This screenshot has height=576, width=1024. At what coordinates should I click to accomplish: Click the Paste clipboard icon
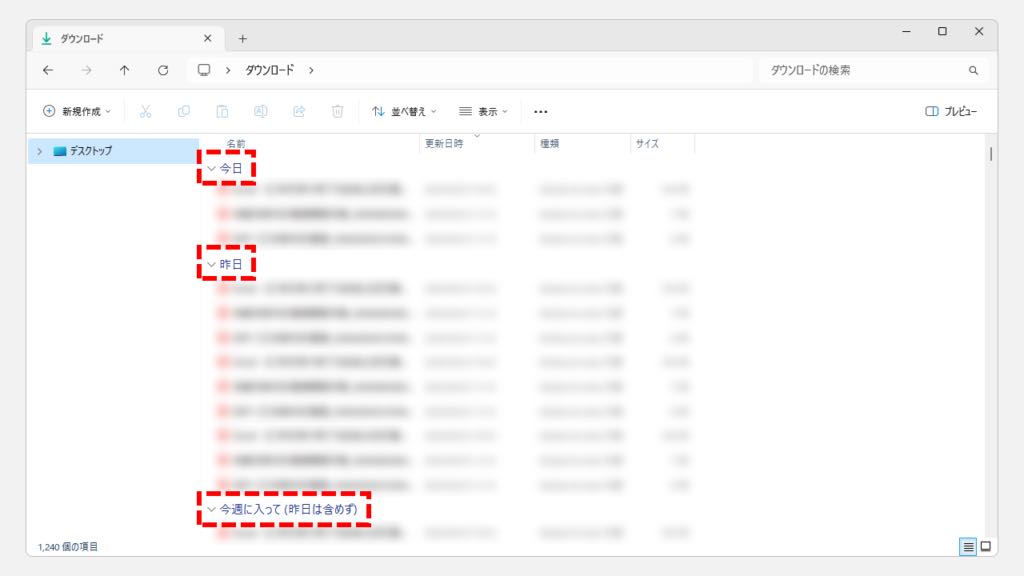222,112
